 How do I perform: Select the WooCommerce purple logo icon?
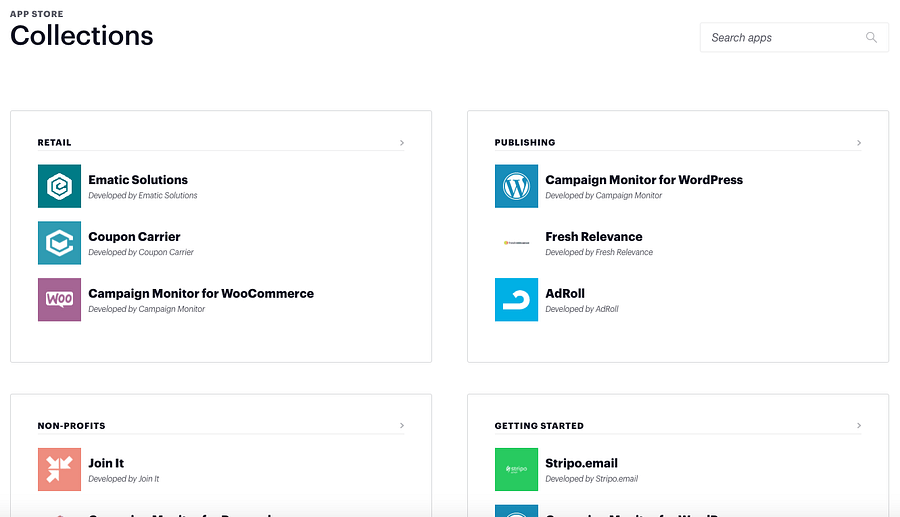(59, 300)
